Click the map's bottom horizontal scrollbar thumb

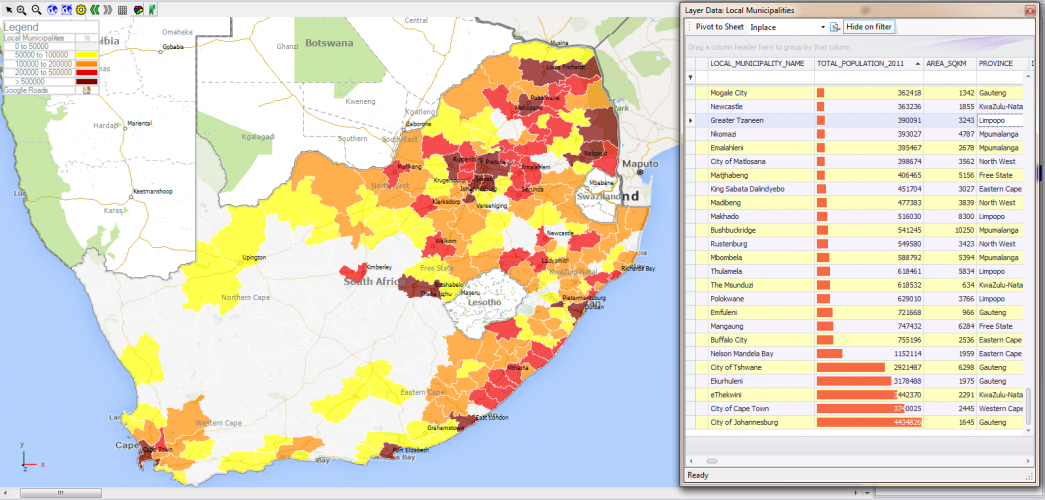[x=61, y=493]
